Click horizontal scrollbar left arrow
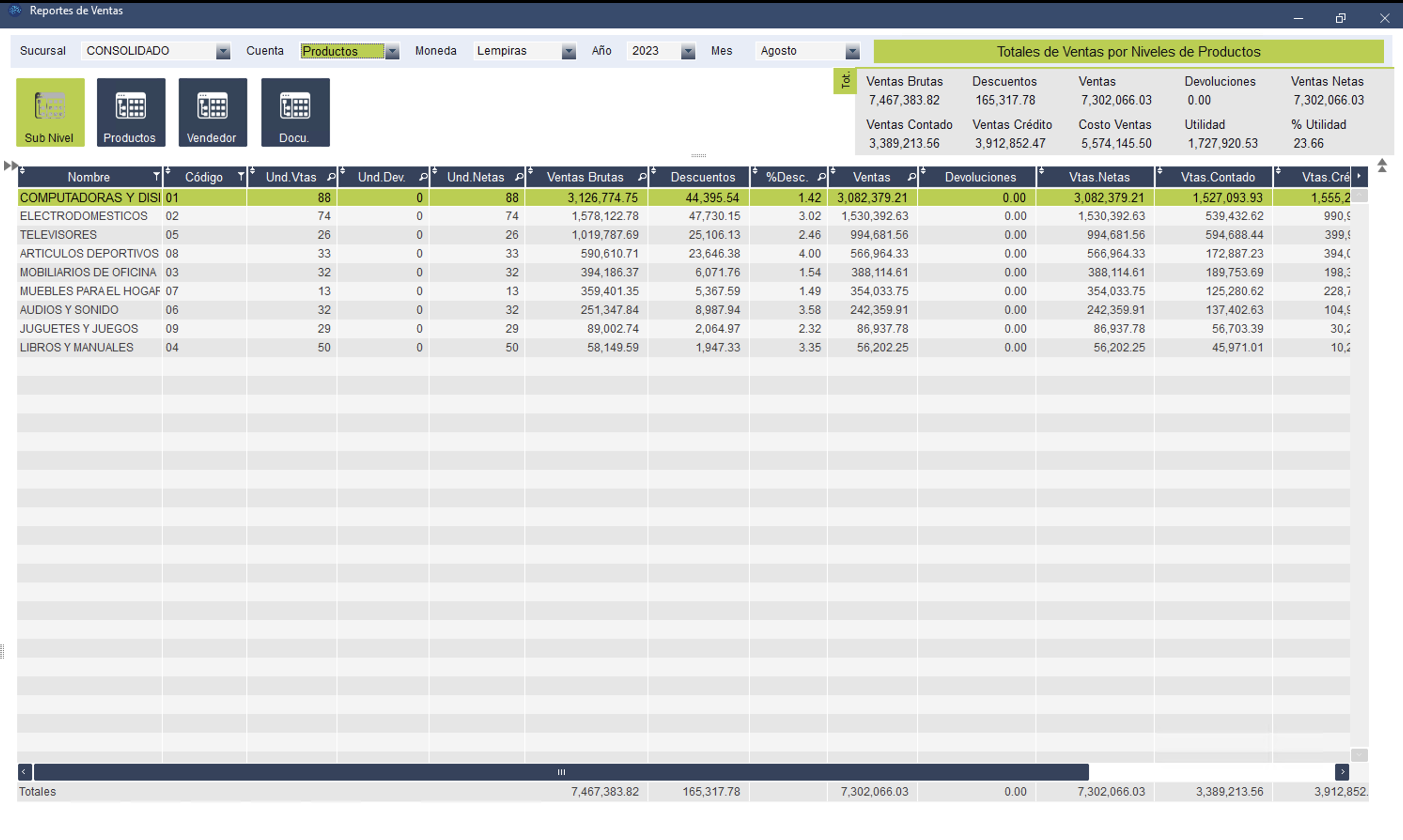The width and height of the screenshot is (1403, 840). [x=24, y=771]
